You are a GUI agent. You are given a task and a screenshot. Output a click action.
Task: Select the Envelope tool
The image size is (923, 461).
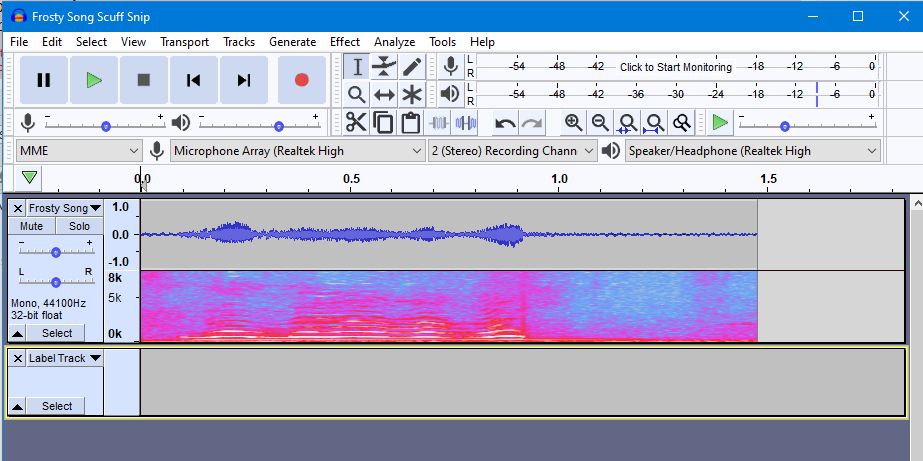tap(384, 67)
